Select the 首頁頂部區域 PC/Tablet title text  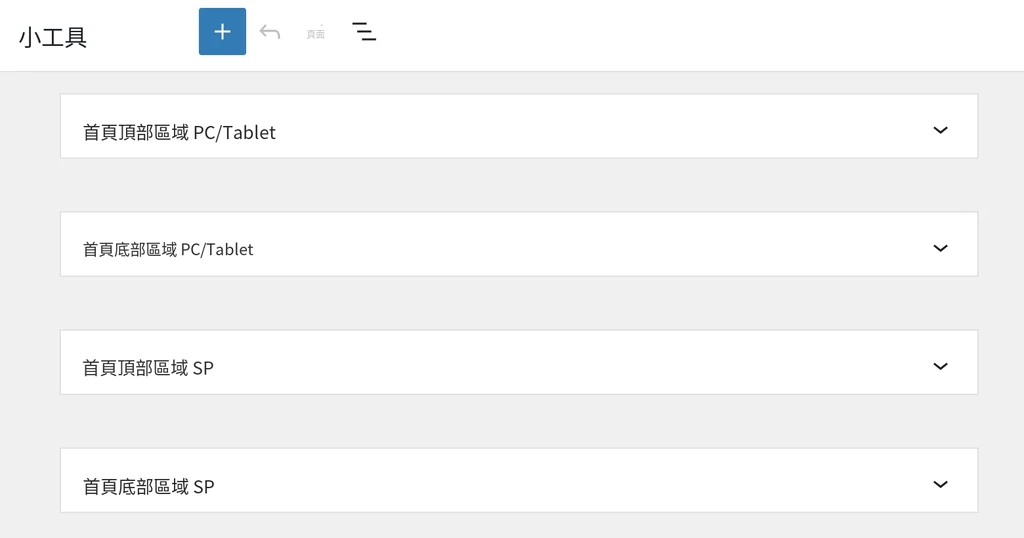click(179, 133)
